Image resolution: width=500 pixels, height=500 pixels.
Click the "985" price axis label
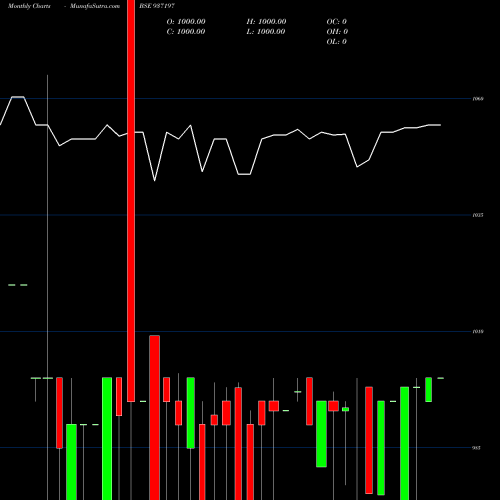click(477, 448)
